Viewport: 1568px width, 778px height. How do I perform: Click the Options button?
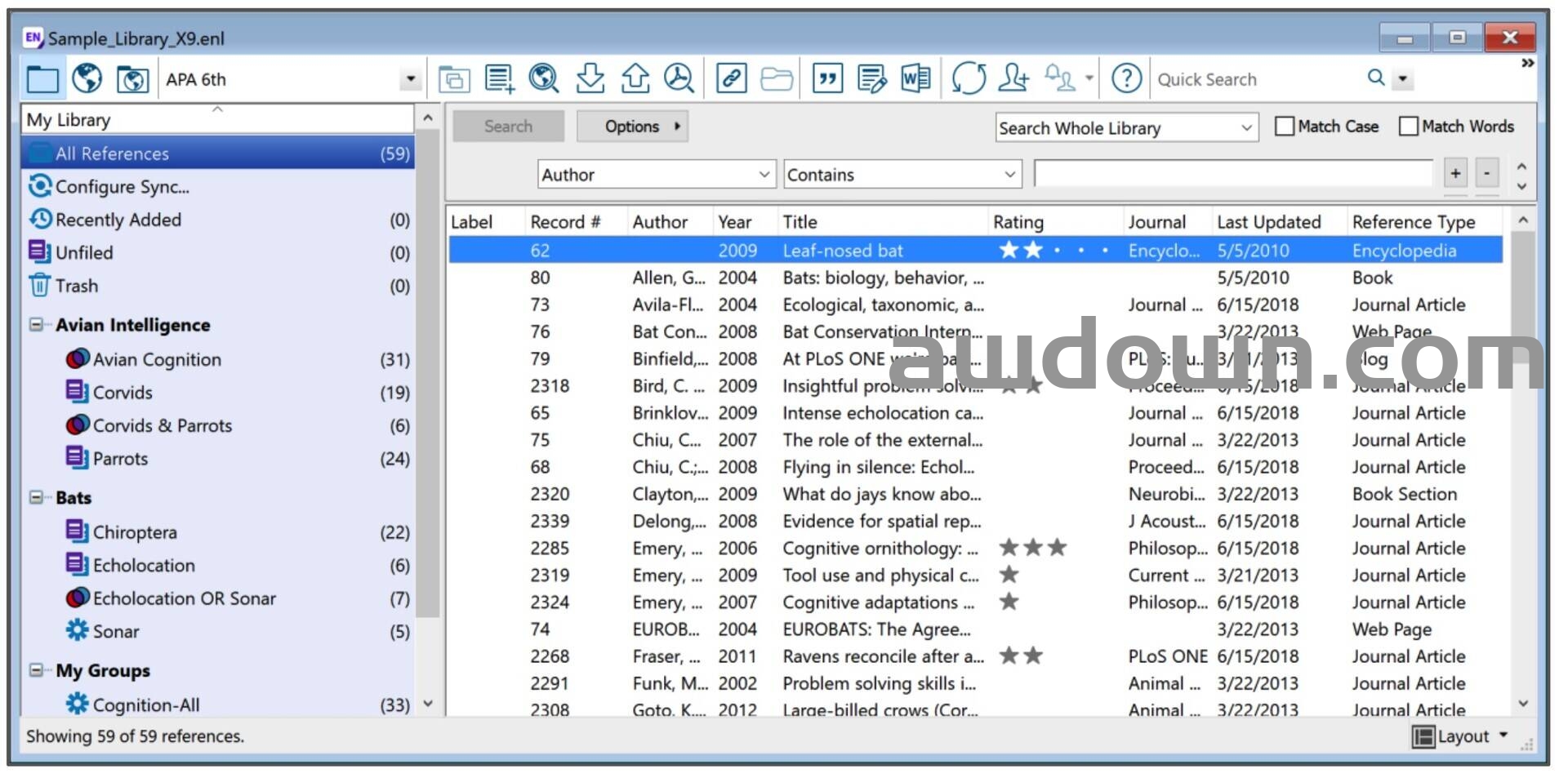click(633, 127)
